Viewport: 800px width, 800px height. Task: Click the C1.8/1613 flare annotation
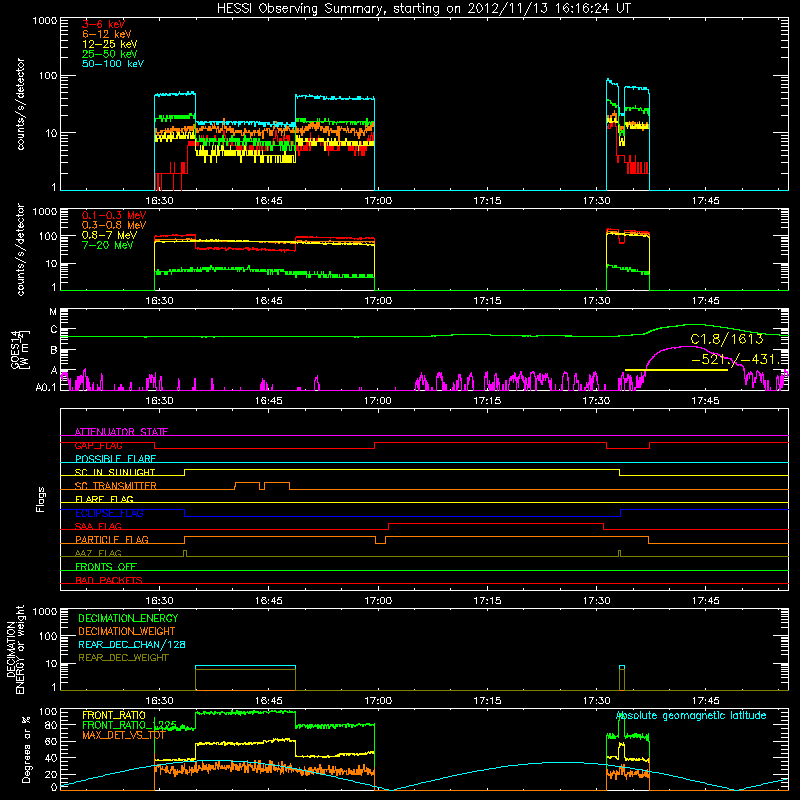coord(727,339)
